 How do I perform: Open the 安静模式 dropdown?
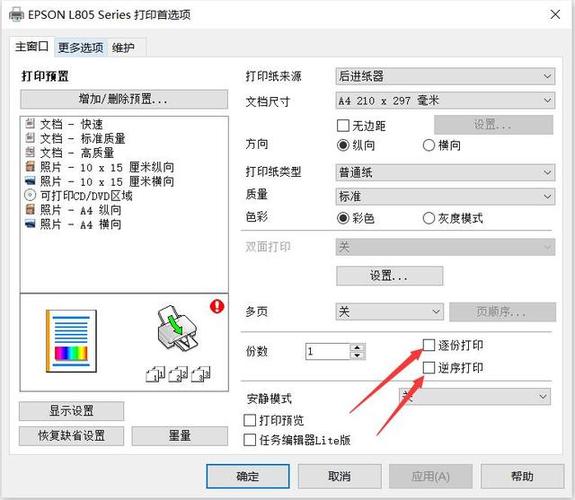tap(475, 397)
